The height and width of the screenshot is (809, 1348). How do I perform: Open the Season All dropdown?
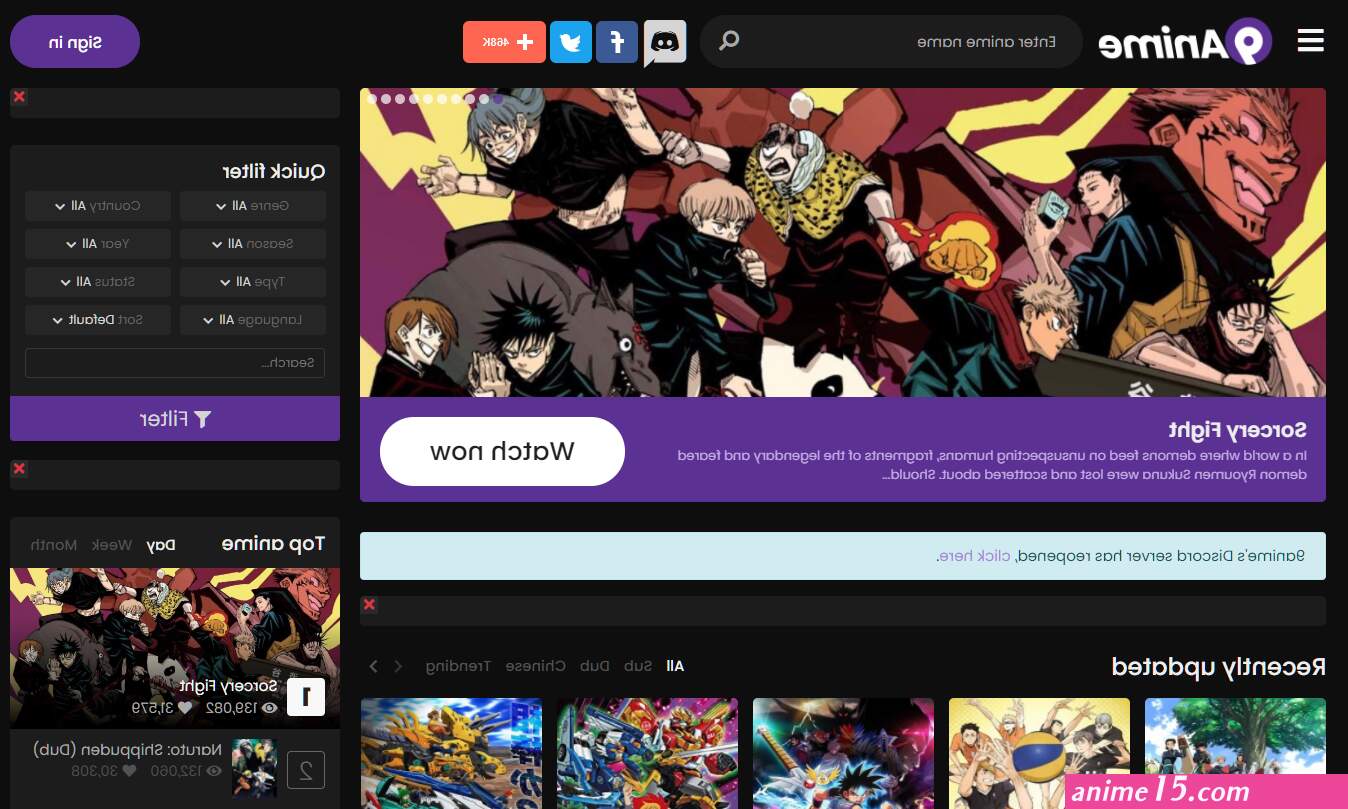[x=253, y=244]
